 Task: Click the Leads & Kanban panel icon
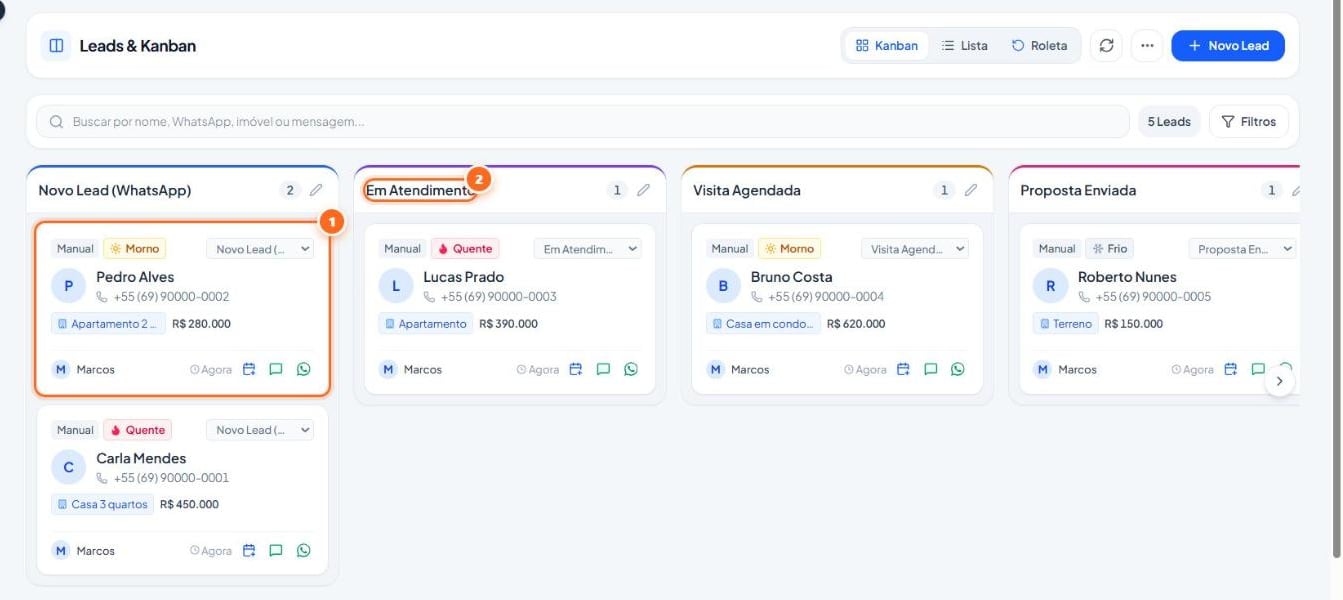56,46
